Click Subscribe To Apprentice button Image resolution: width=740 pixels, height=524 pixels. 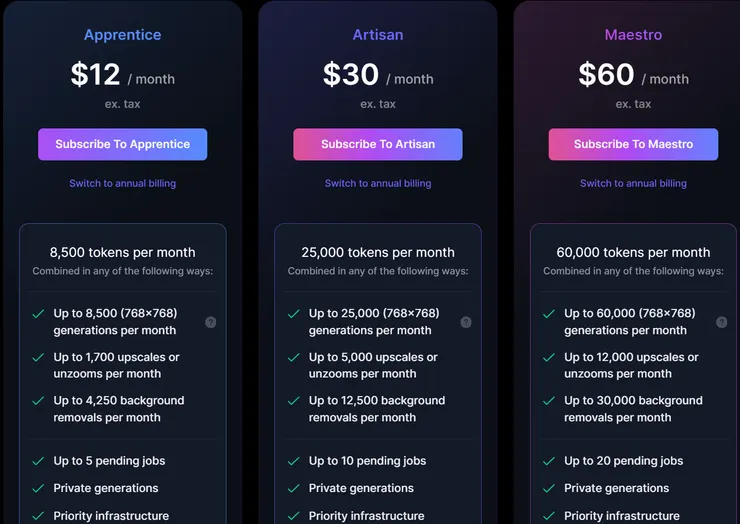[x=122, y=144]
